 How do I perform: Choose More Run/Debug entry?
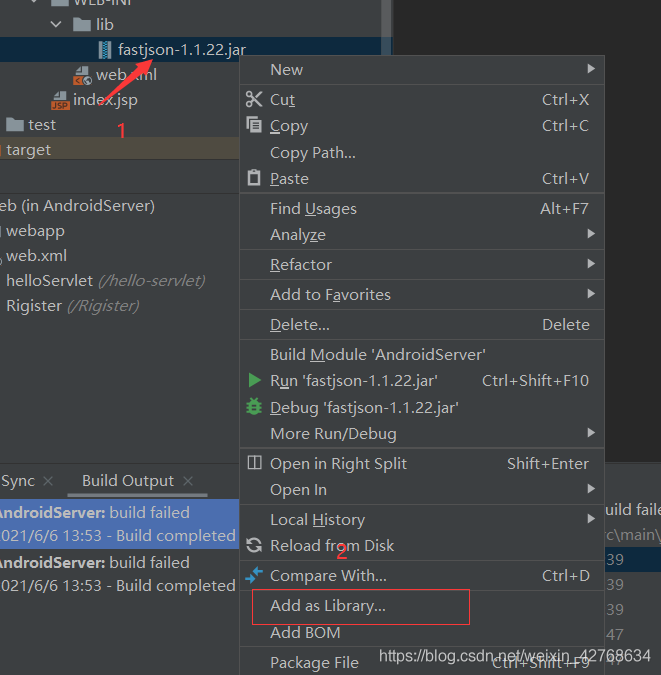tap(422, 434)
